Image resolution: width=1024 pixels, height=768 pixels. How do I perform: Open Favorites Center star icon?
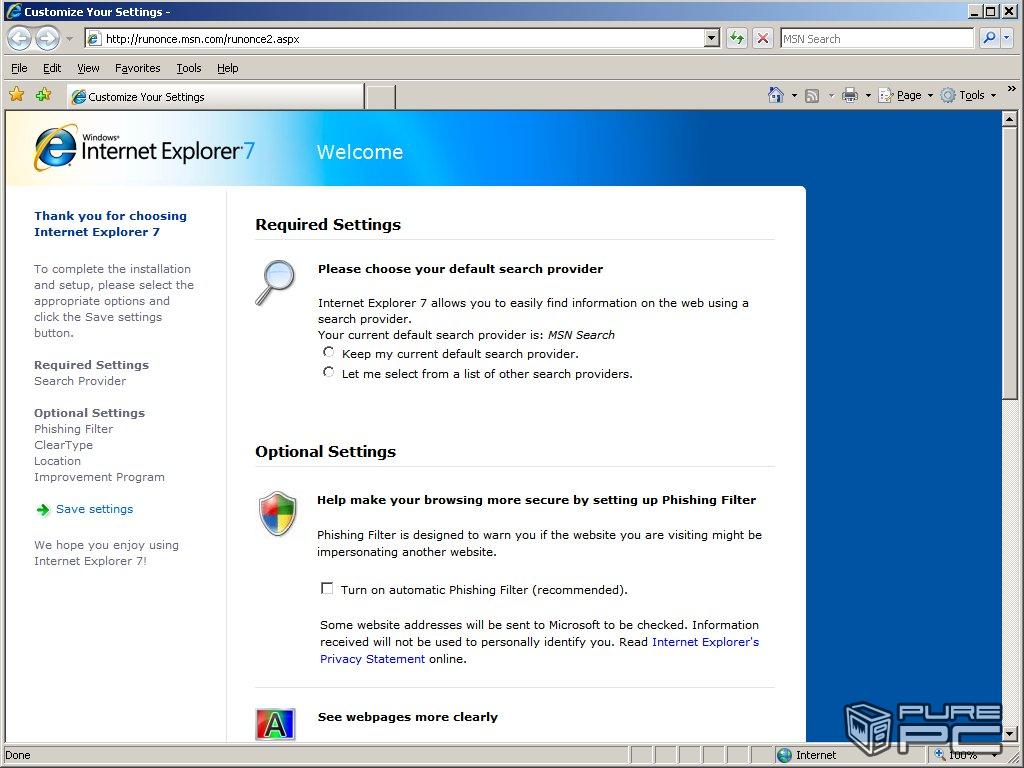pyautogui.click(x=17, y=95)
